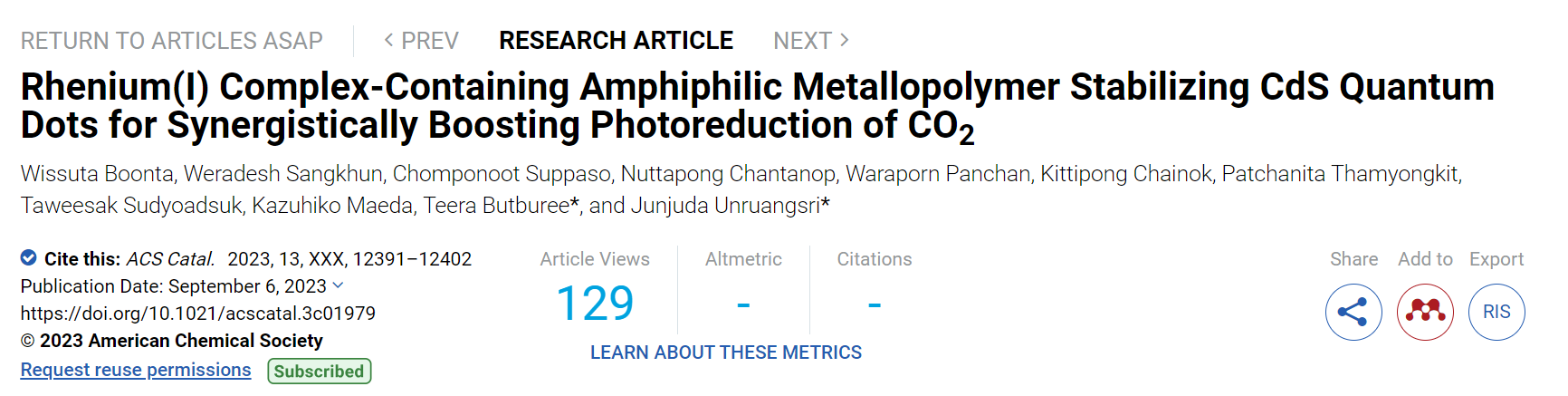Add article to Mendeley via icon
Viewport: 1568px width, 396px height.
coord(1425,313)
